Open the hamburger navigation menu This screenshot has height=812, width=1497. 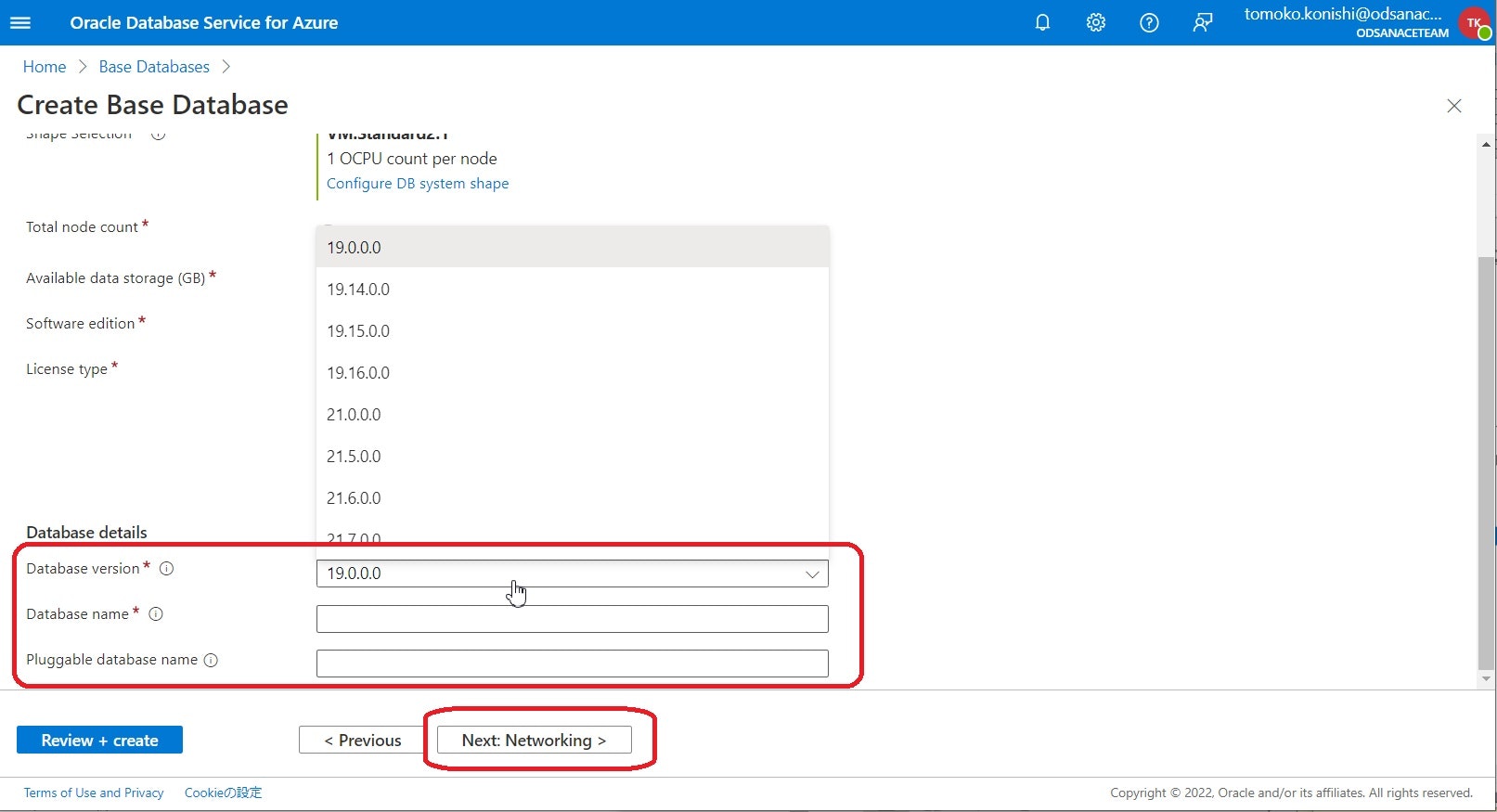coord(20,23)
